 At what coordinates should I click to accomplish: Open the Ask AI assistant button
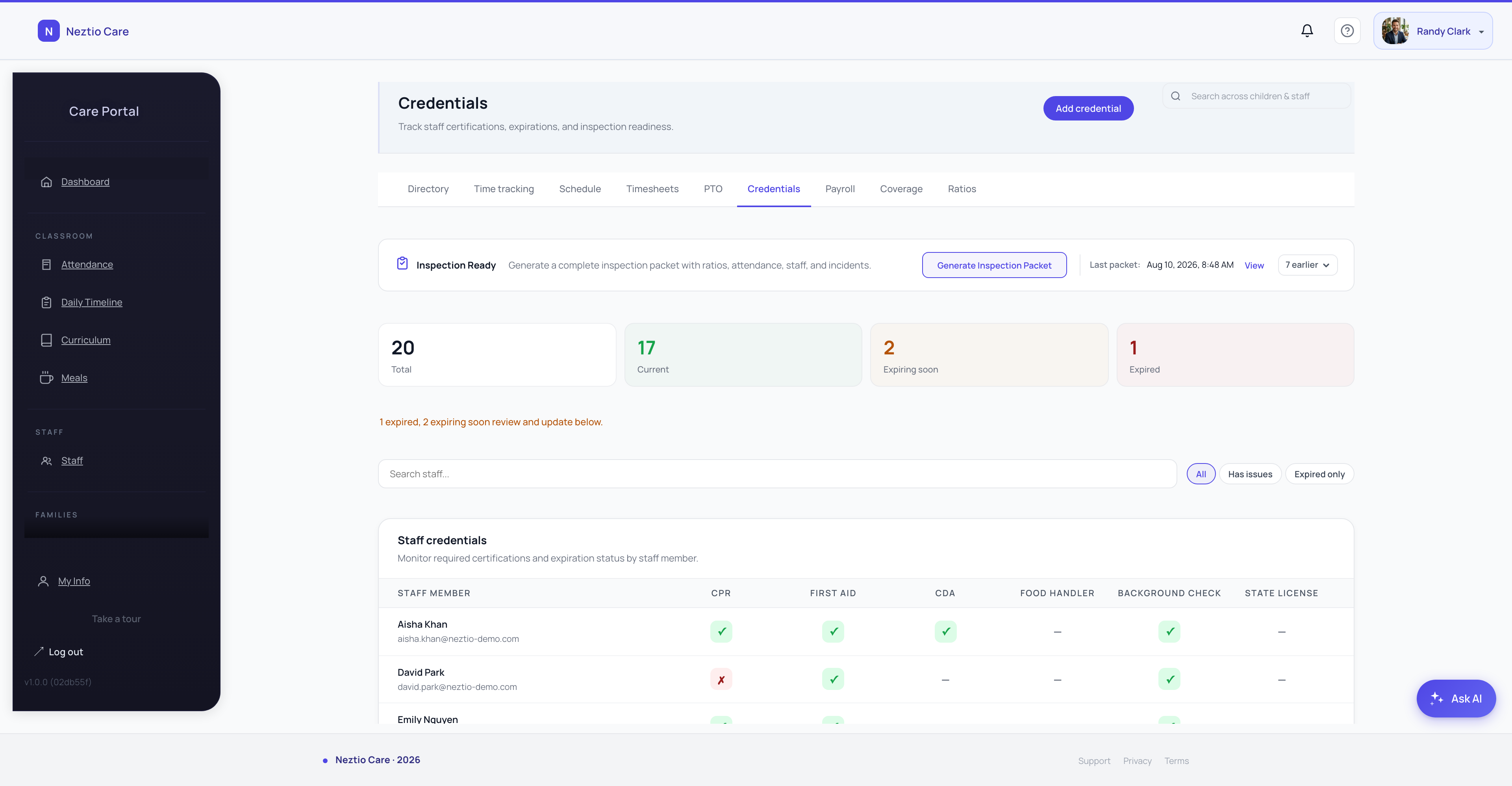[x=1456, y=699]
